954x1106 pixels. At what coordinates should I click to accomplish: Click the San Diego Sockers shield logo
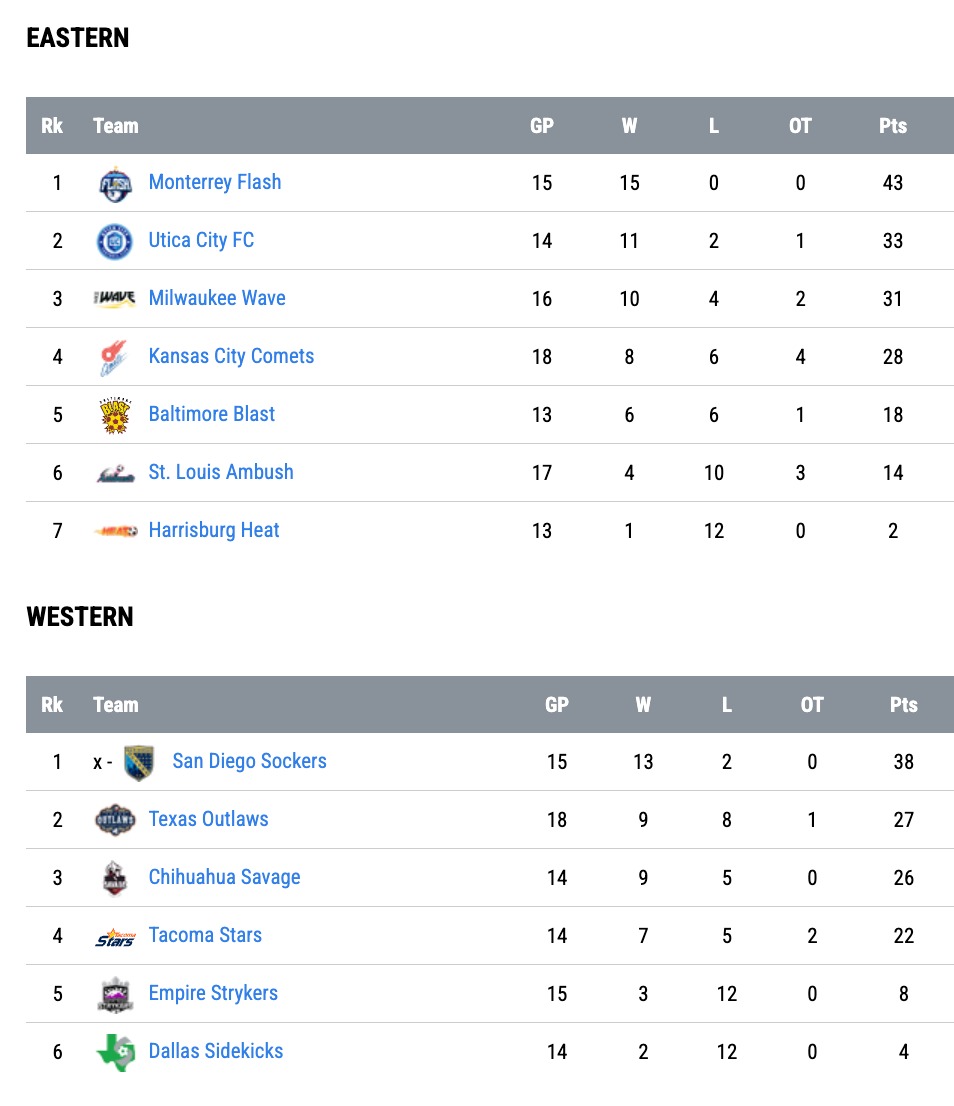pos(139,763)
